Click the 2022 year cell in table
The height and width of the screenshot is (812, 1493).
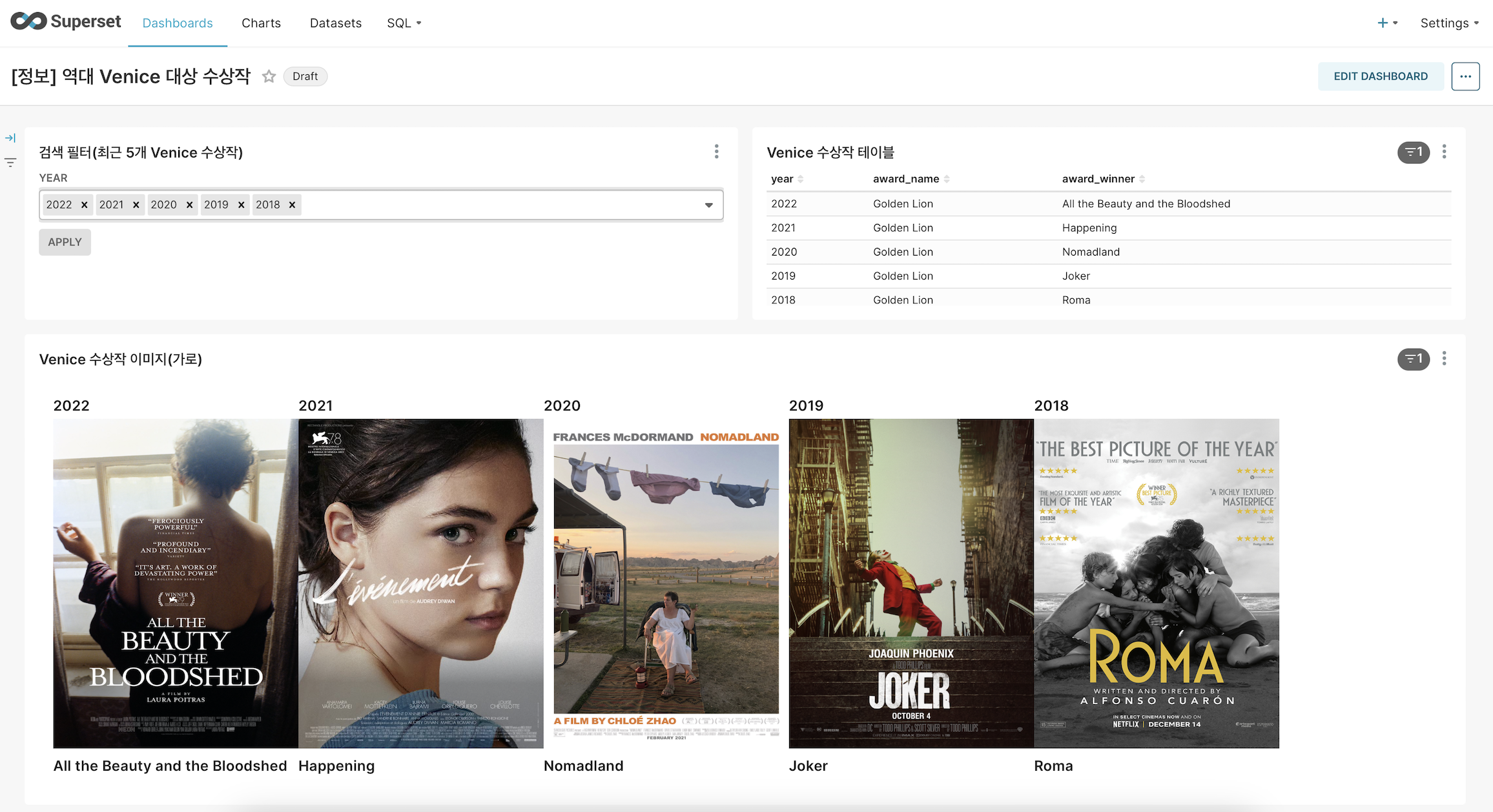pos(784,204)
